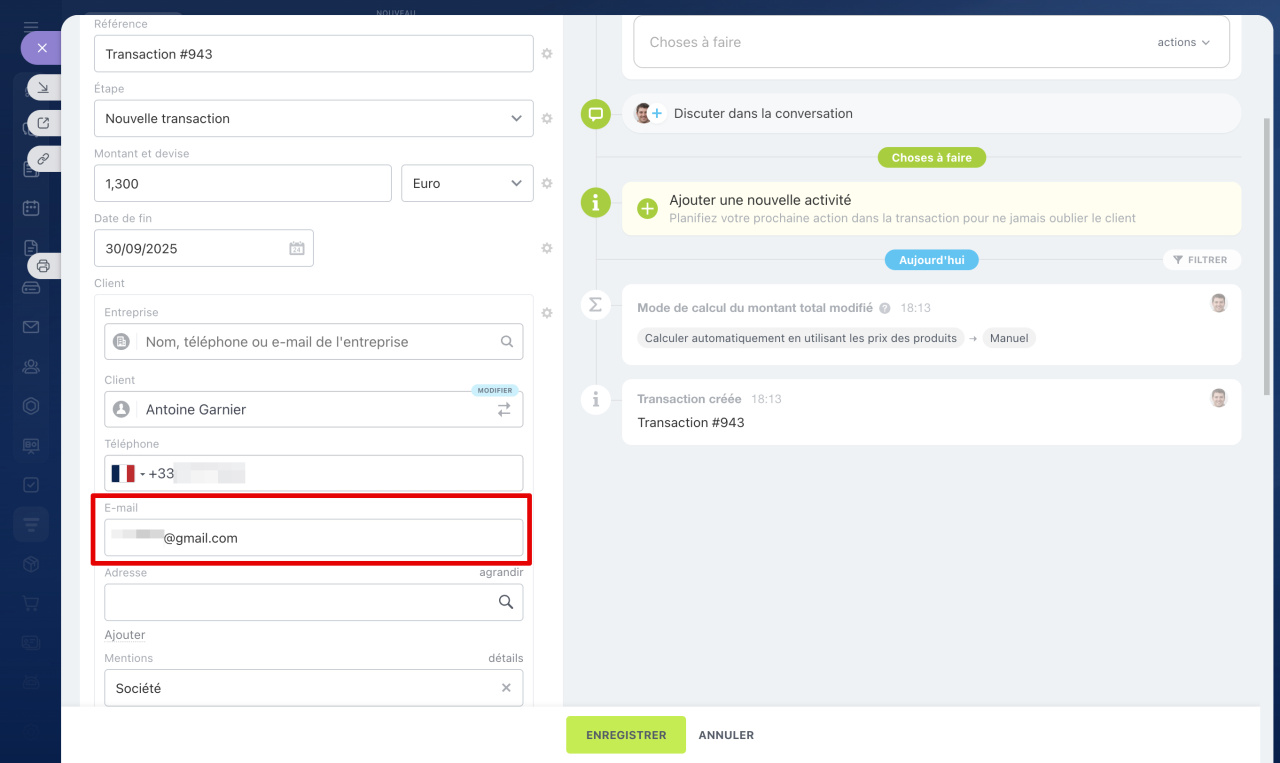Image resolution: width=1280 pixels, height=763 pixels.
Task: Click the FILTRER button in timeline
Action: [x=1201, y=260]
